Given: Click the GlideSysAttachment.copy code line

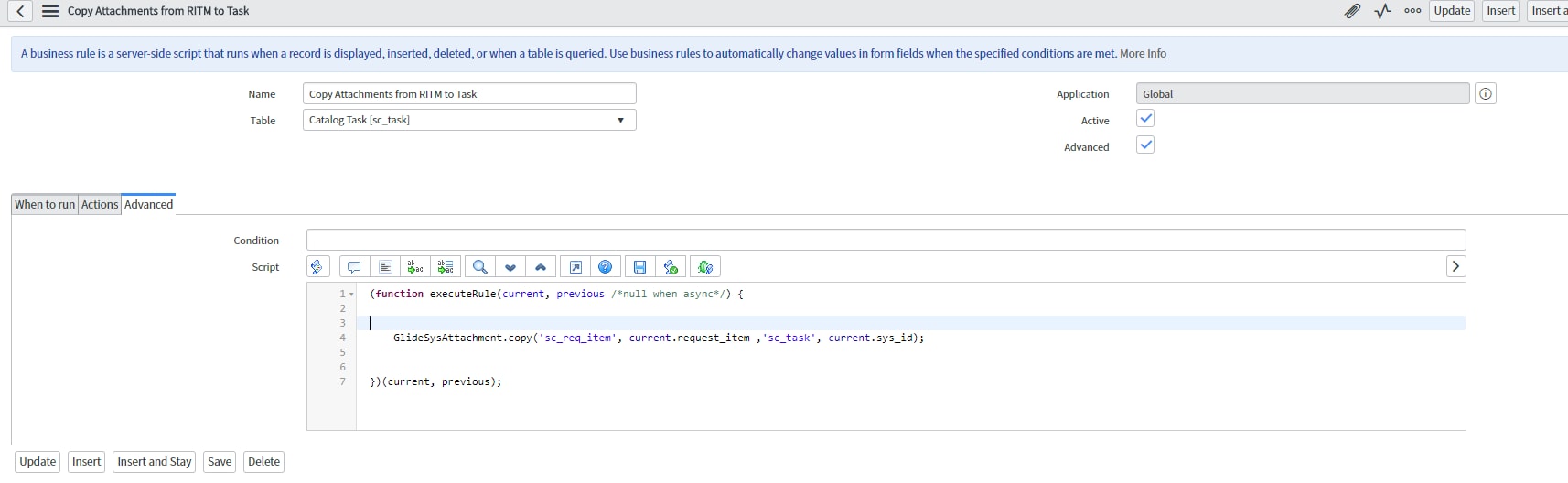Looking at the screenshot, I should coord(659,338).
